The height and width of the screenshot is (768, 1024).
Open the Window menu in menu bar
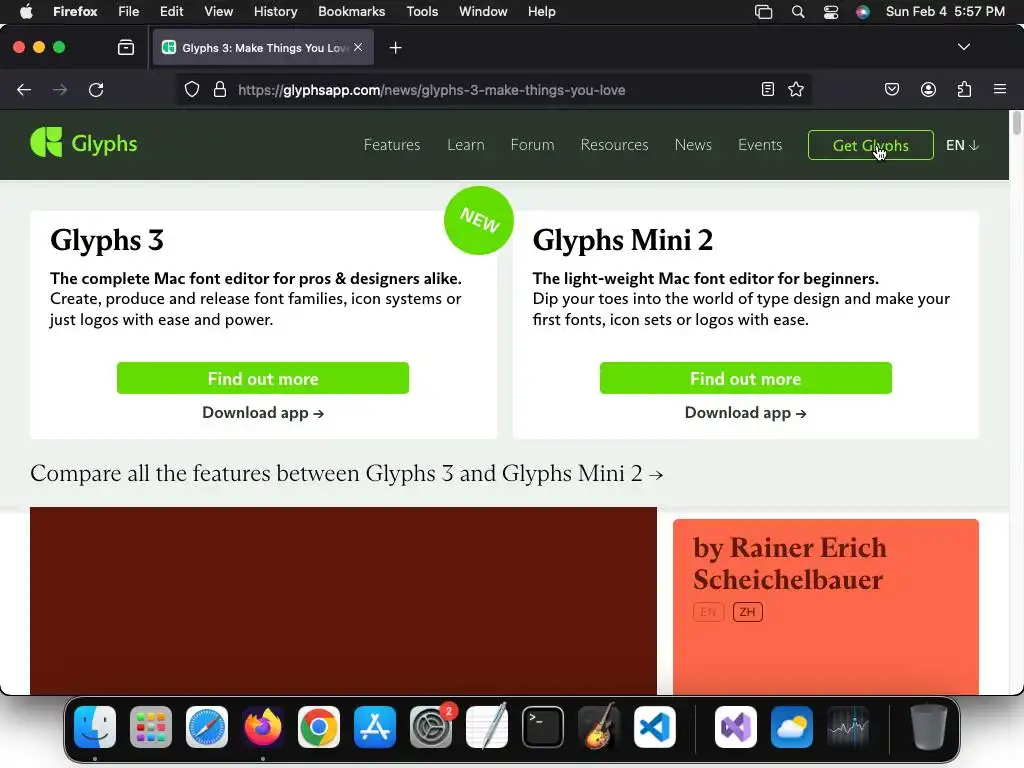483,12
